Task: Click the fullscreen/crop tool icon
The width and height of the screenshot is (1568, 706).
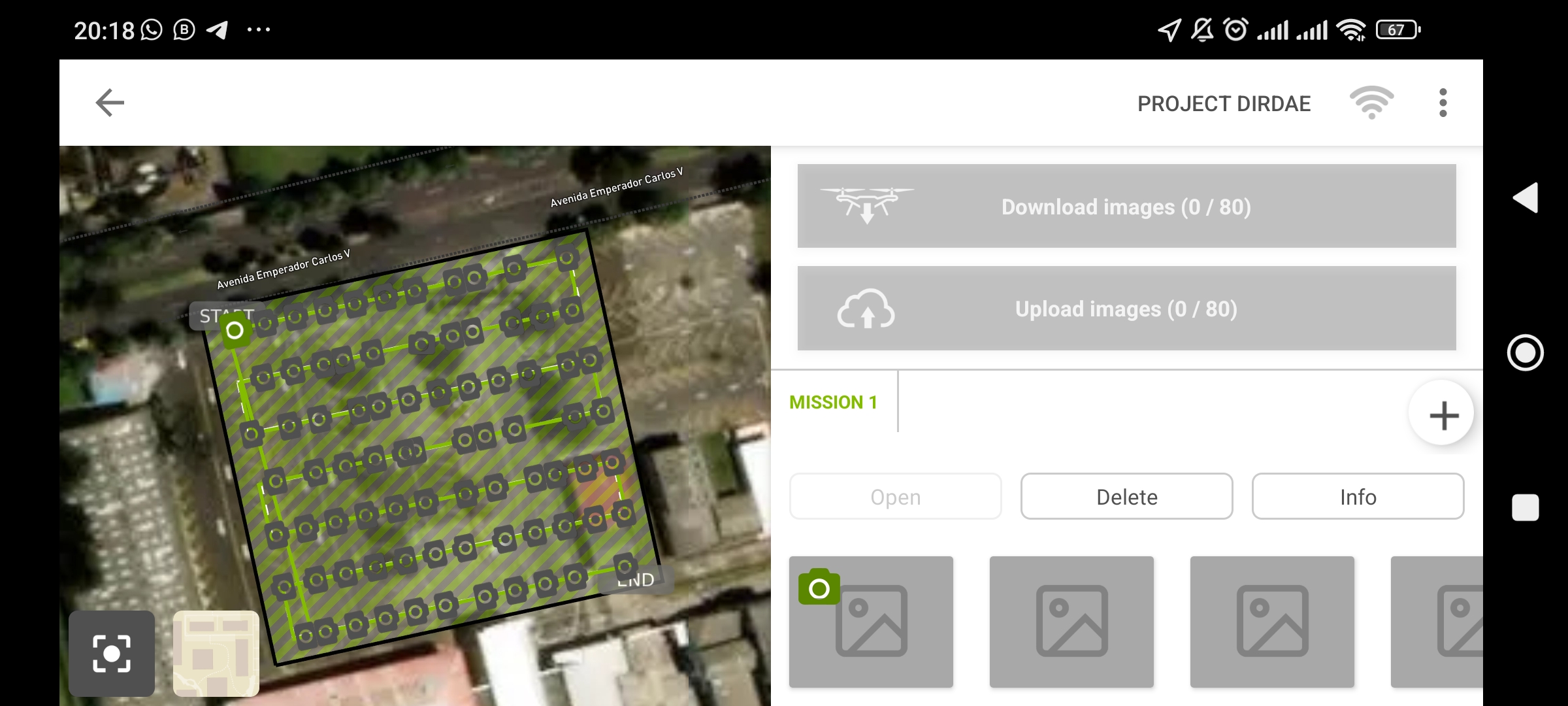Action: pos(111,654)
